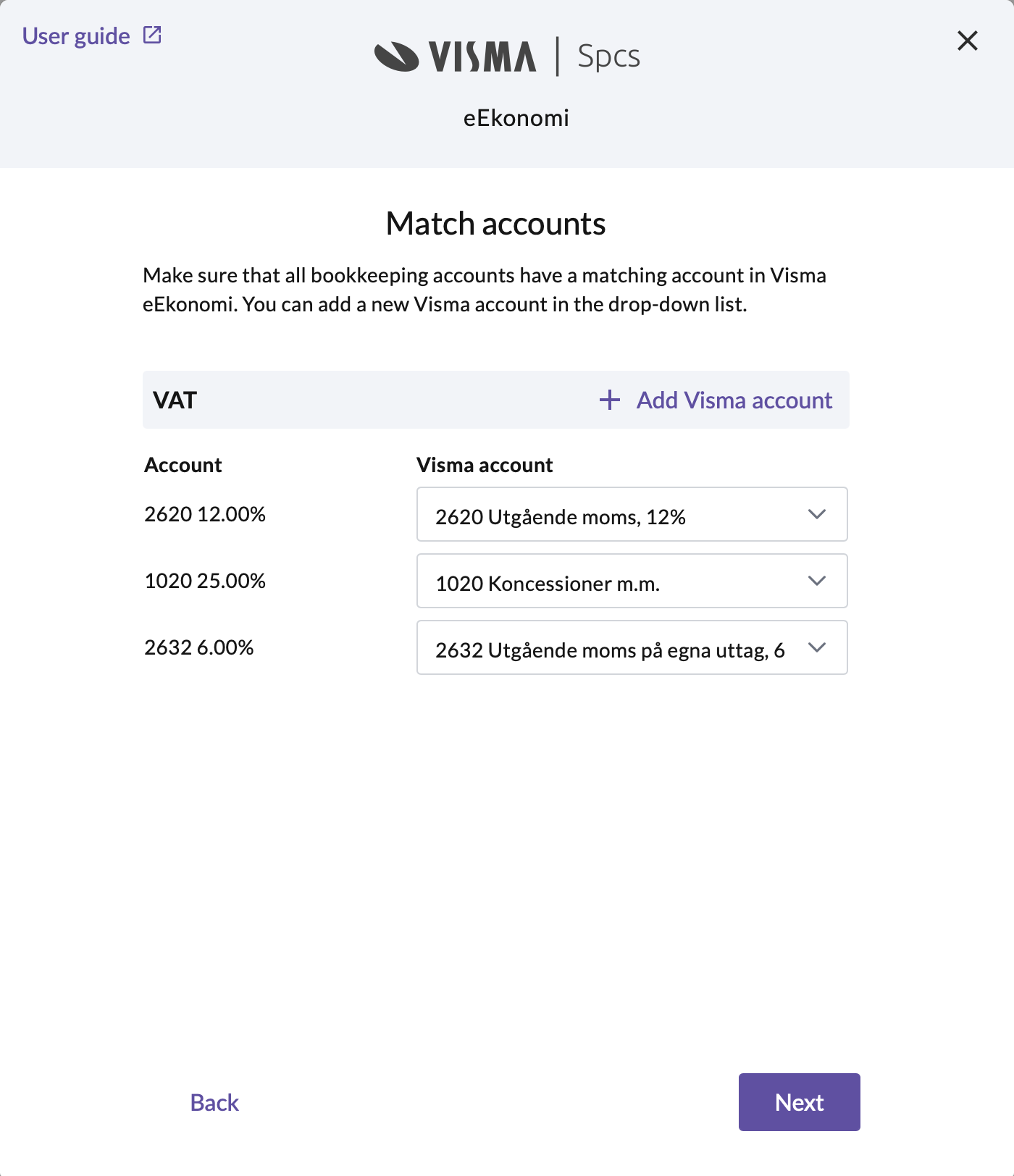Select the 1020 25.00% account label
This screenshot has width=1014, height=1176.
tap(205, 581)
